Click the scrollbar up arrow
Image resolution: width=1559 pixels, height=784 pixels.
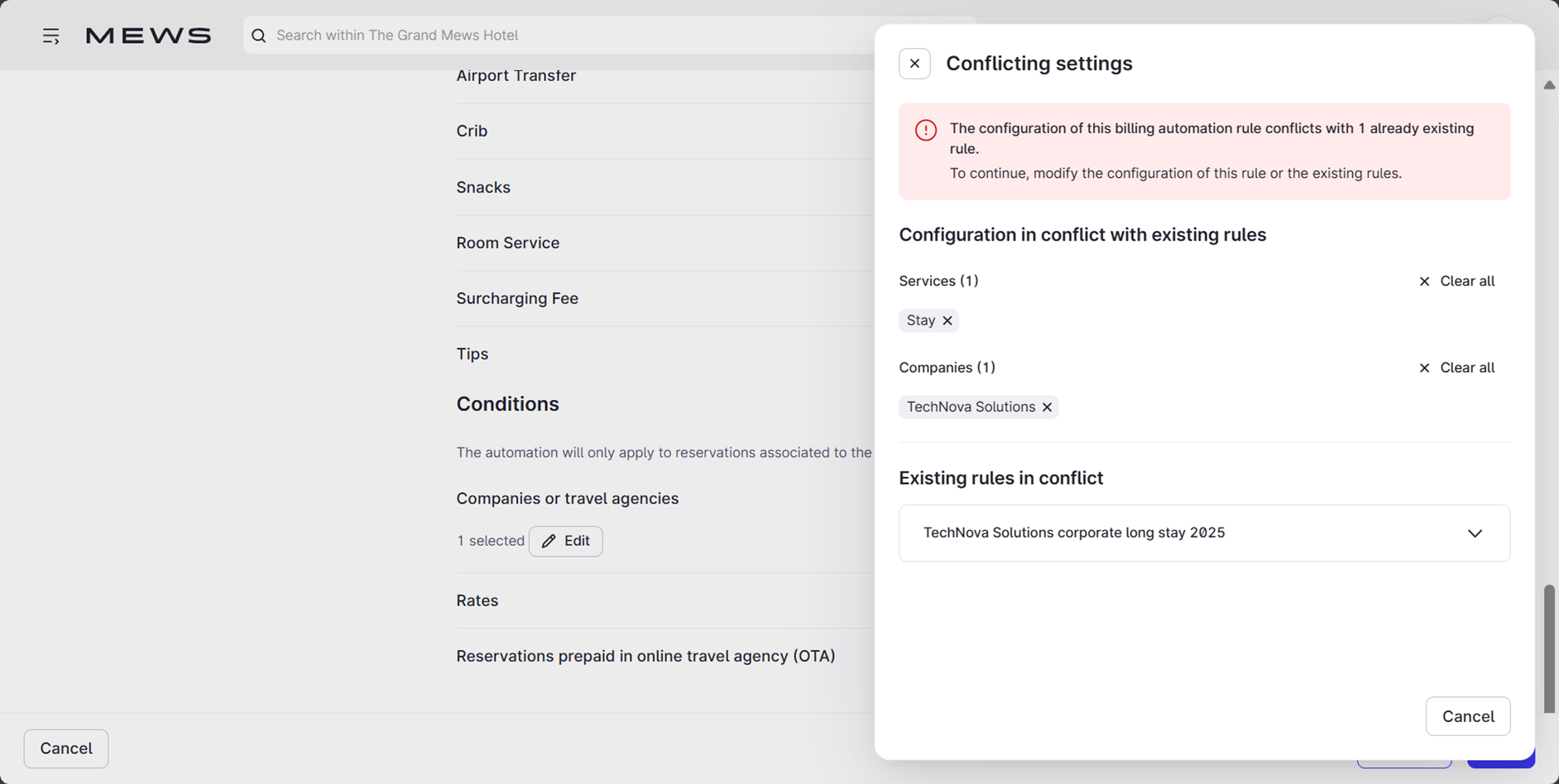coord(1549,85)
